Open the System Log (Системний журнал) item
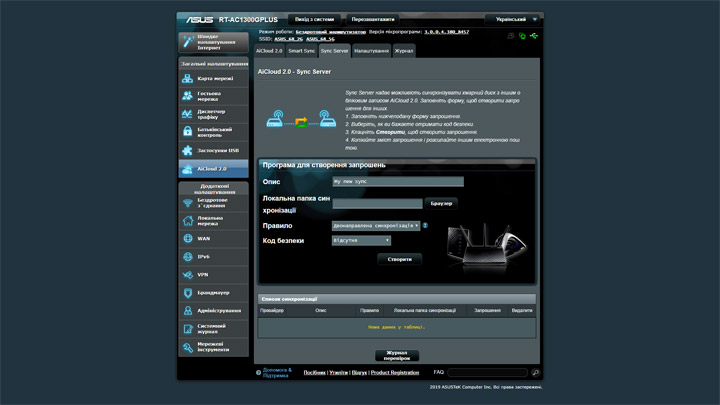Image resolution: width=720 pixels, height=405 pixels. (x=214, y=329)
